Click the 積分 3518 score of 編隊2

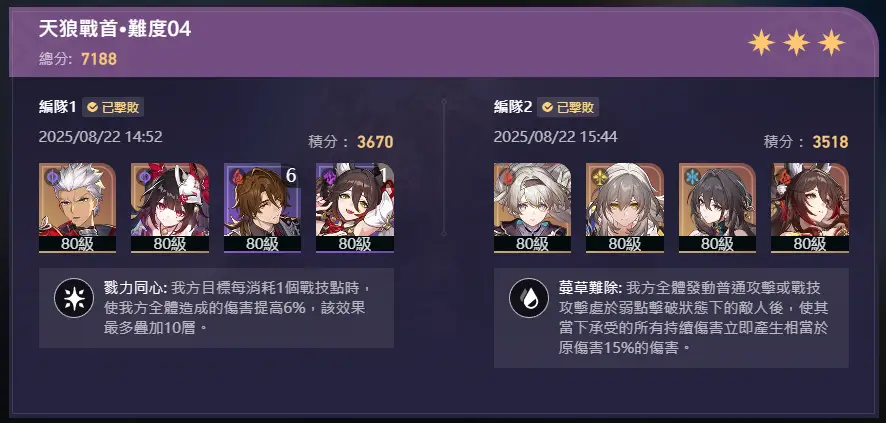coord(806,142)
